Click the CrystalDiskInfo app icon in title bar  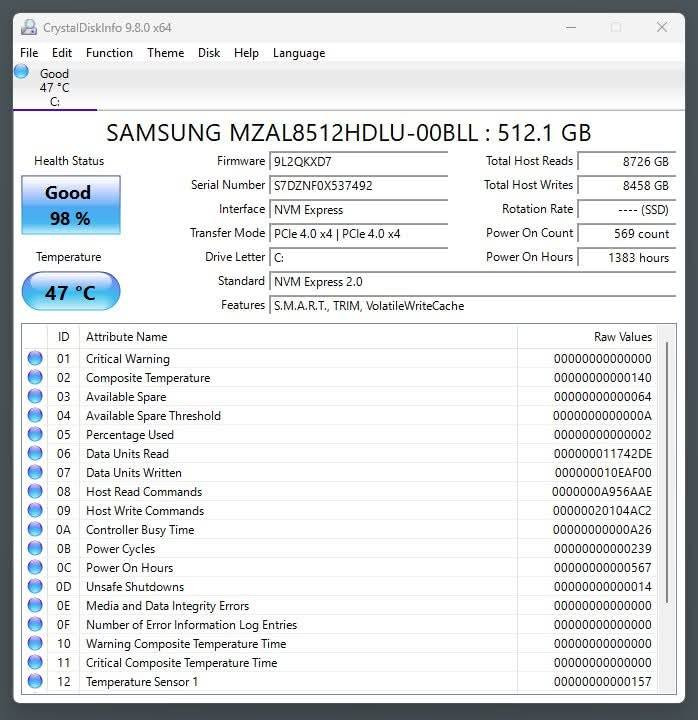28,28
